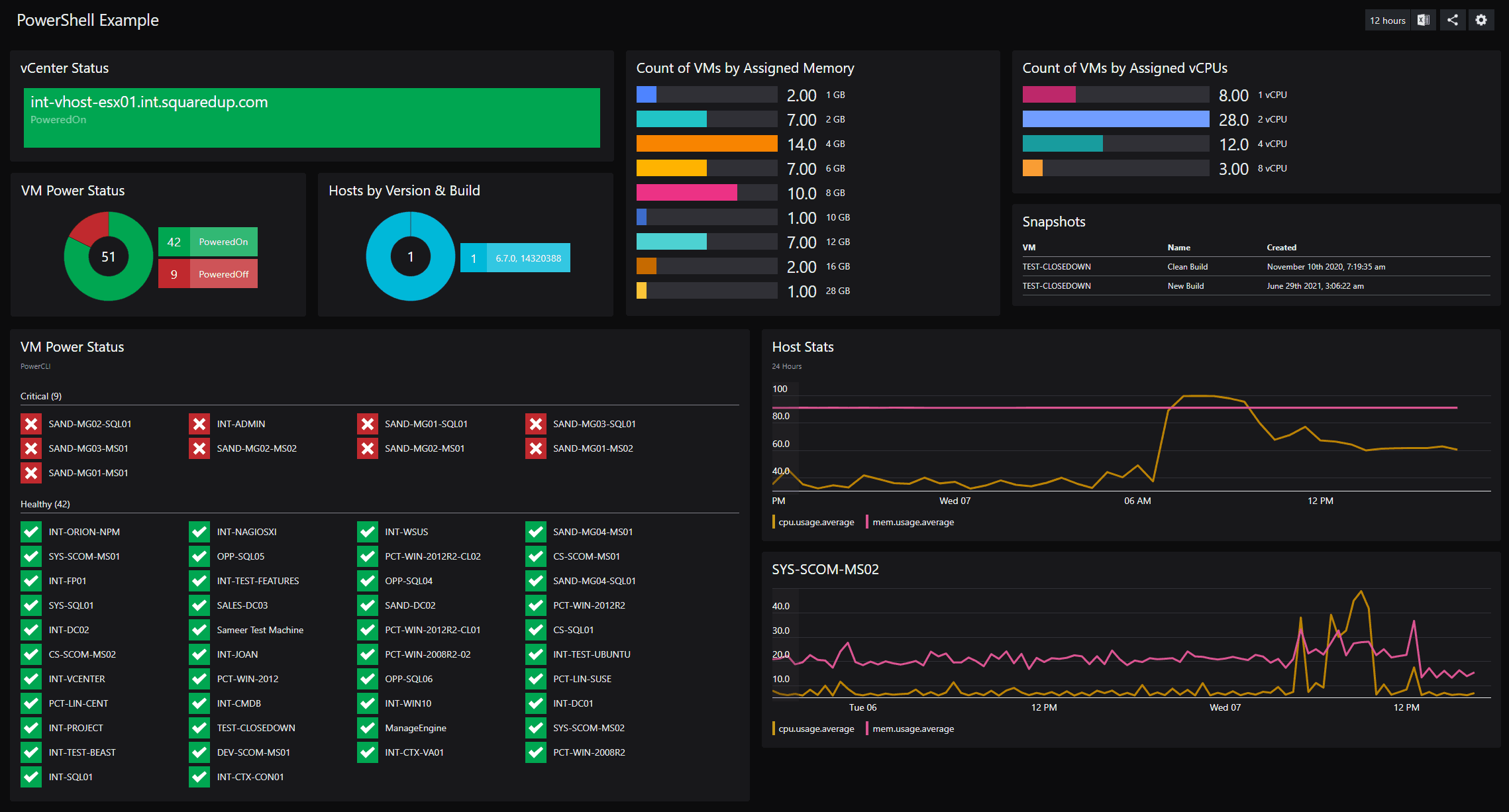
Task: Open the TEST-CLOSEDOWN Clean Build snapshot row
Action: (x=1256, y=267)
